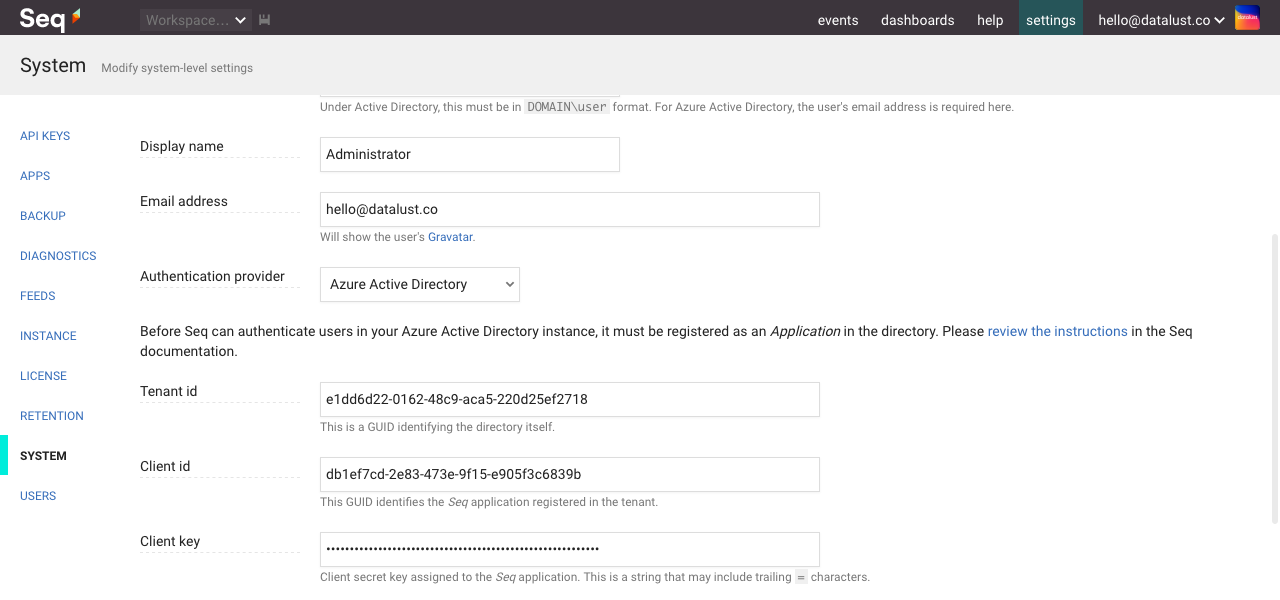The image size is (1280, 600).
Task: Focus the Display name input field
Action: click(470, 154)
